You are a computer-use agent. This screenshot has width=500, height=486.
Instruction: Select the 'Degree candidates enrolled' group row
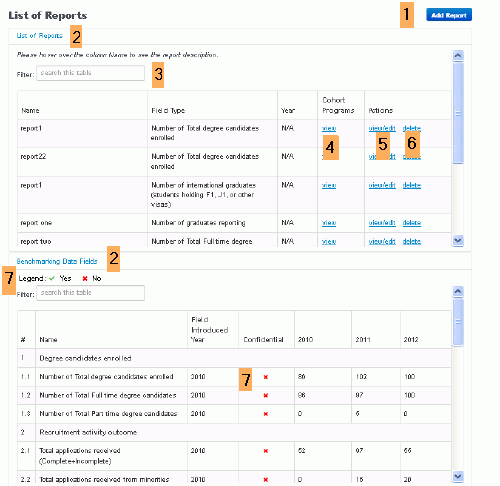(234, 358)
